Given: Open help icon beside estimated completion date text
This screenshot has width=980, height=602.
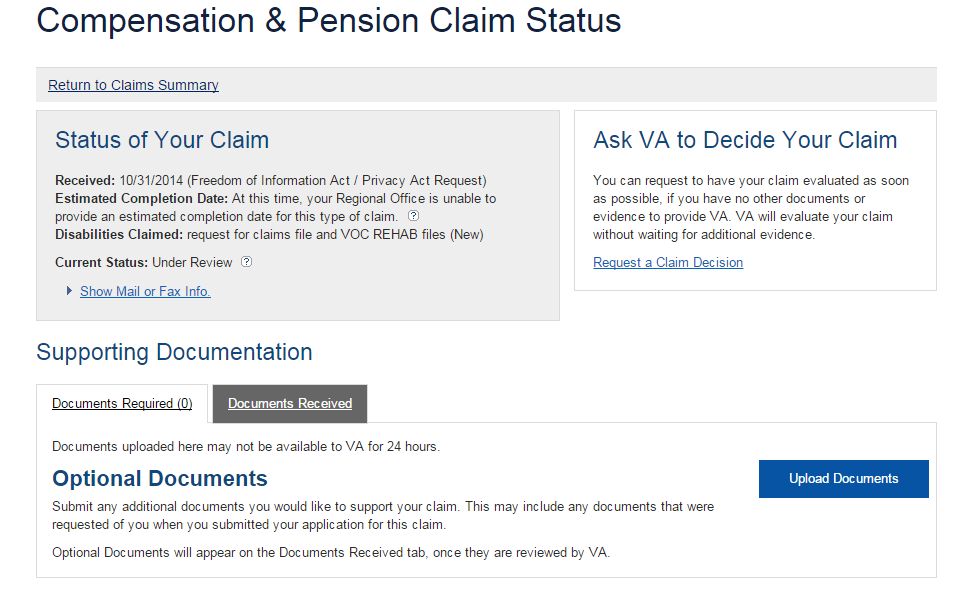Looking at the screenshot, I should [413, 217].
